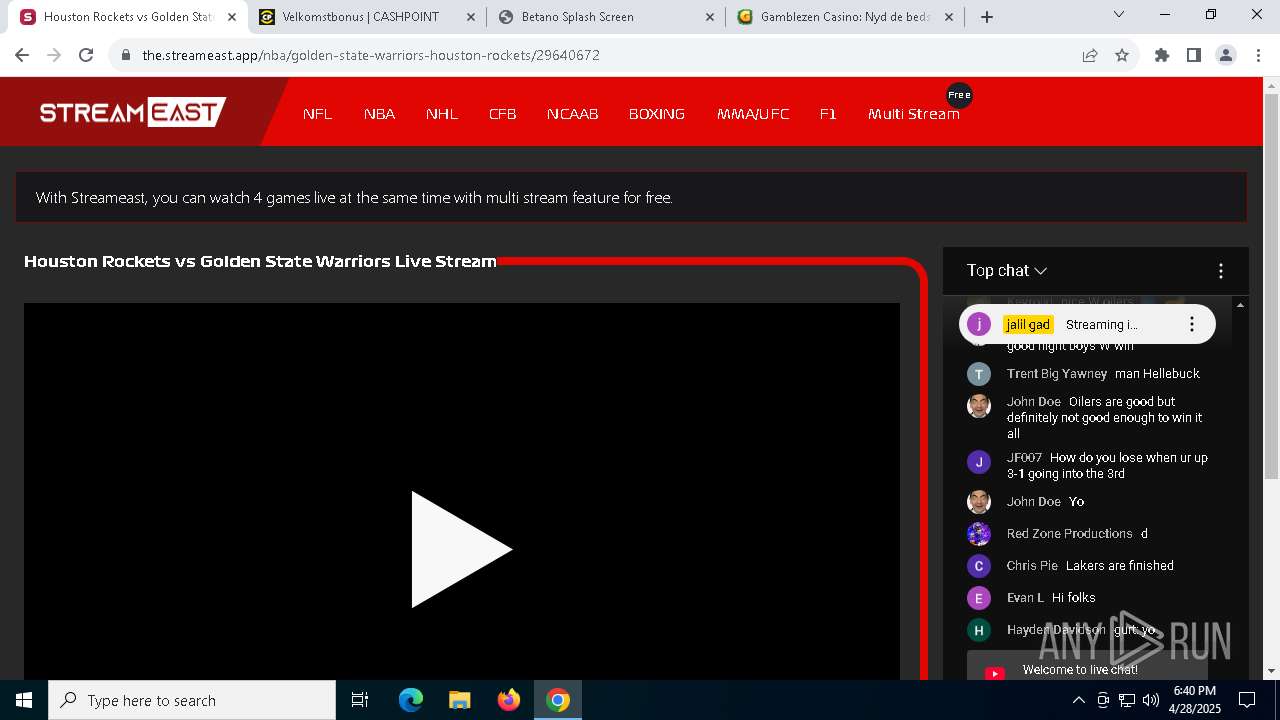Open the BOXING section

point(656,114)
